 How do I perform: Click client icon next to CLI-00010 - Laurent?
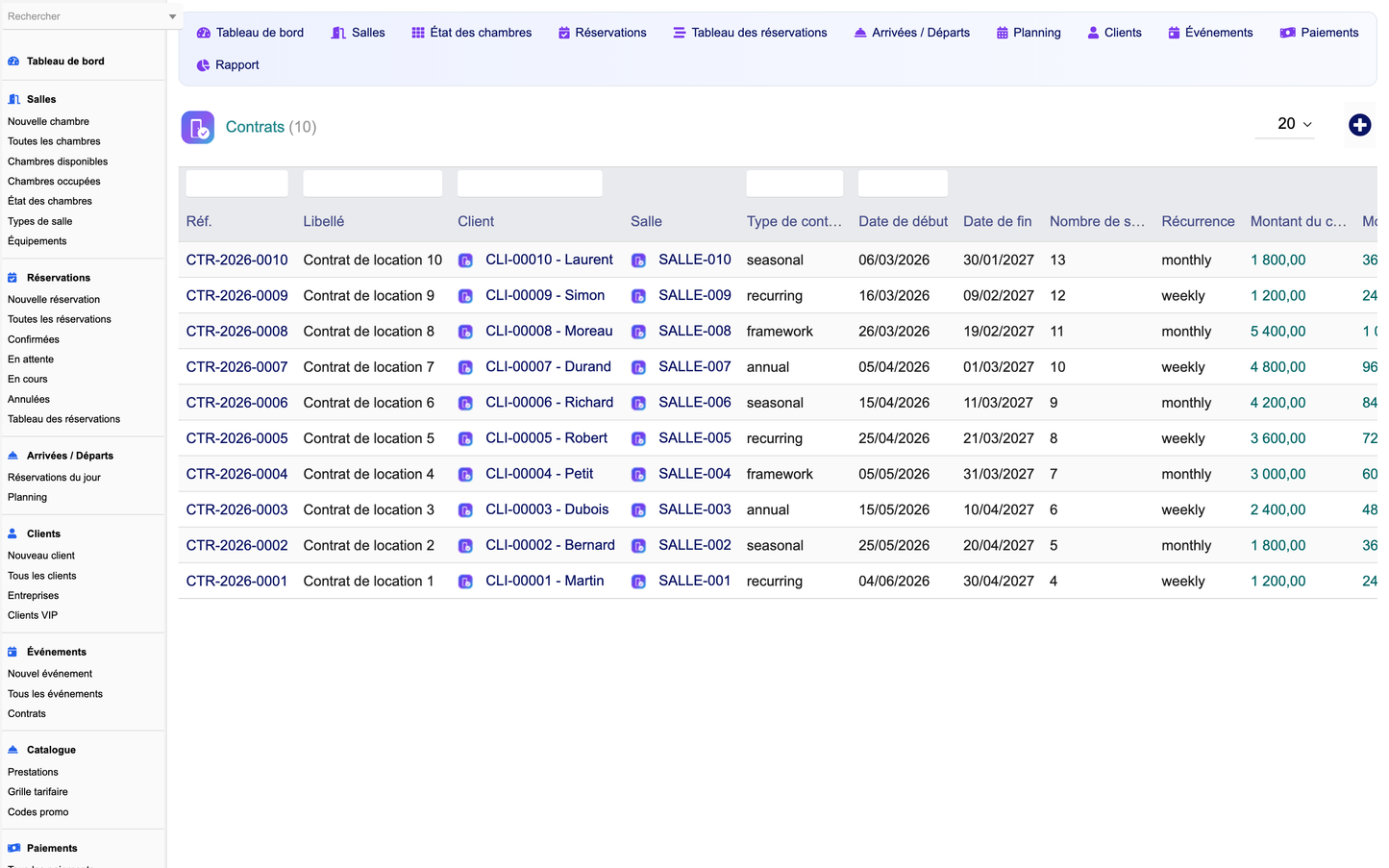point(465,260)
